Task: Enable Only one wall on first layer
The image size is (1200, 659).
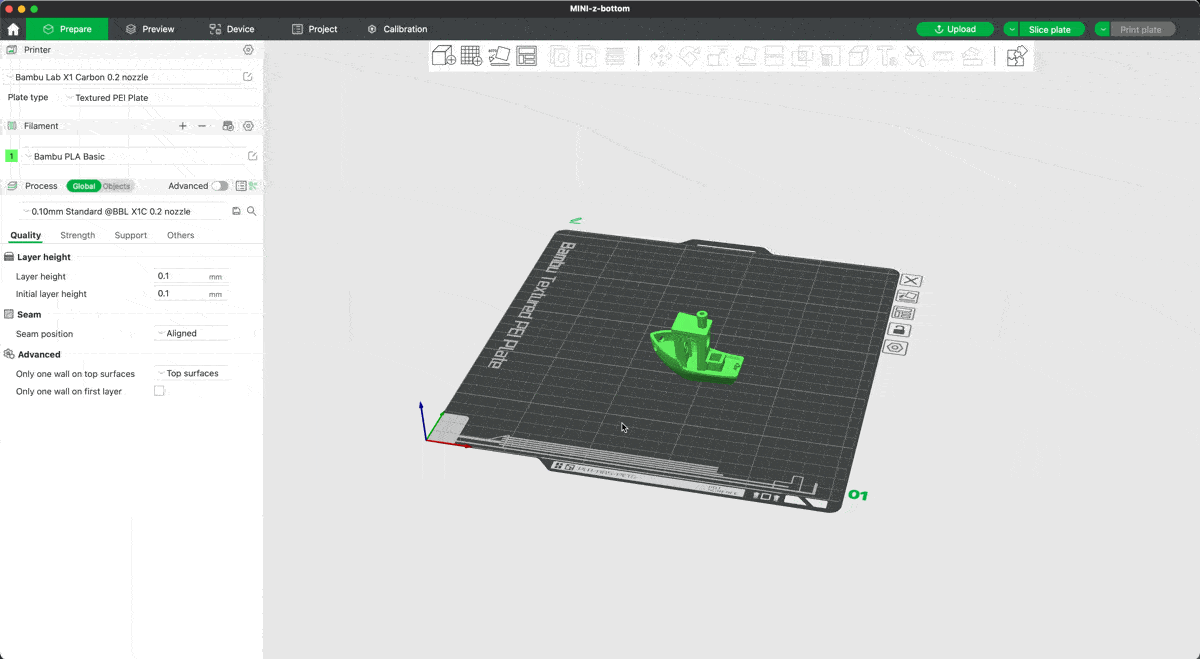Action: click(159, 391)
